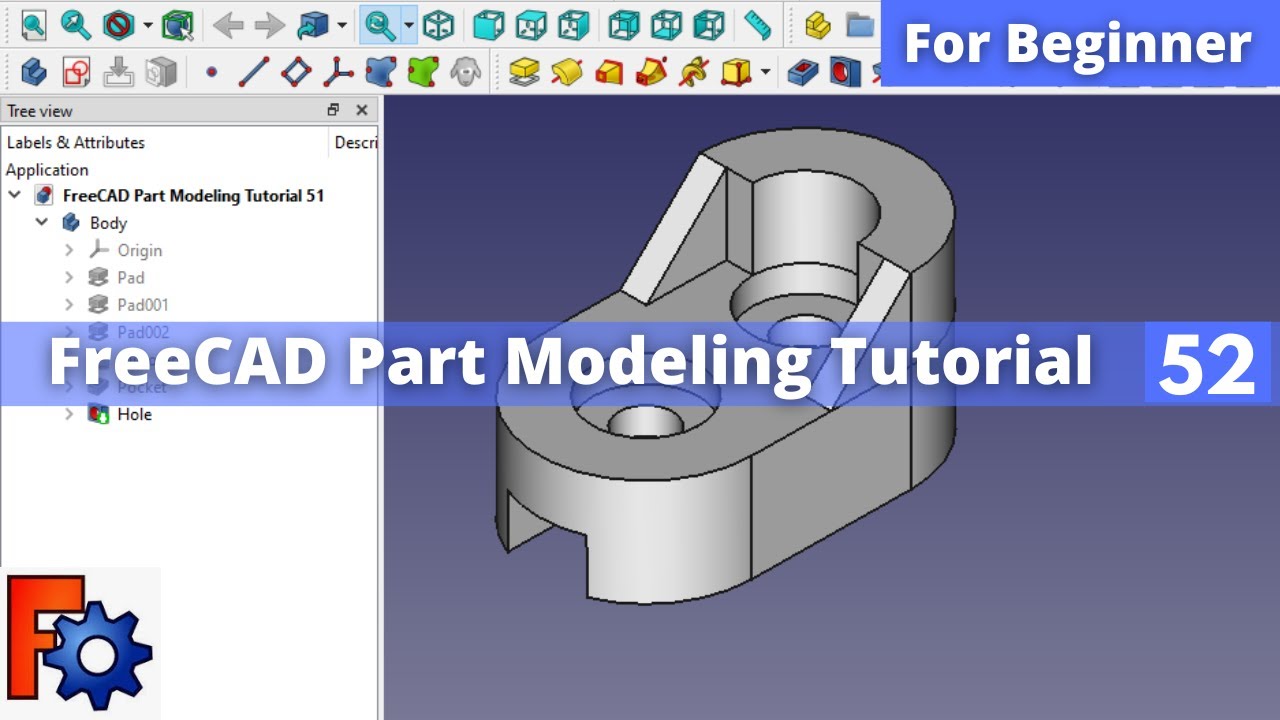Viewport: 1280px width, 720px height.
Task: Click the Go to Linked Object icon
Action: click(x=314, y=25)
